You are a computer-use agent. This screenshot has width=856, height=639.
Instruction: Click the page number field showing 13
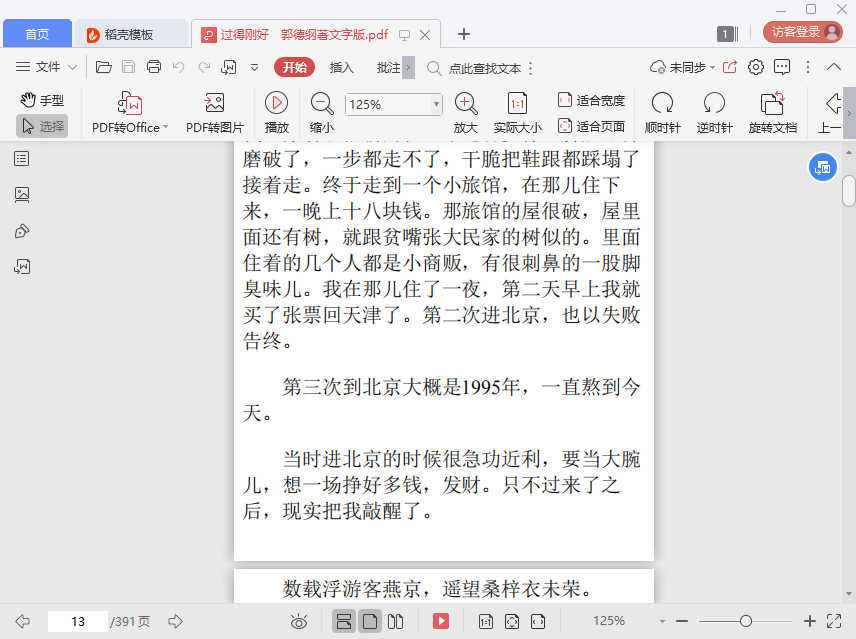[x=78, y=622]
